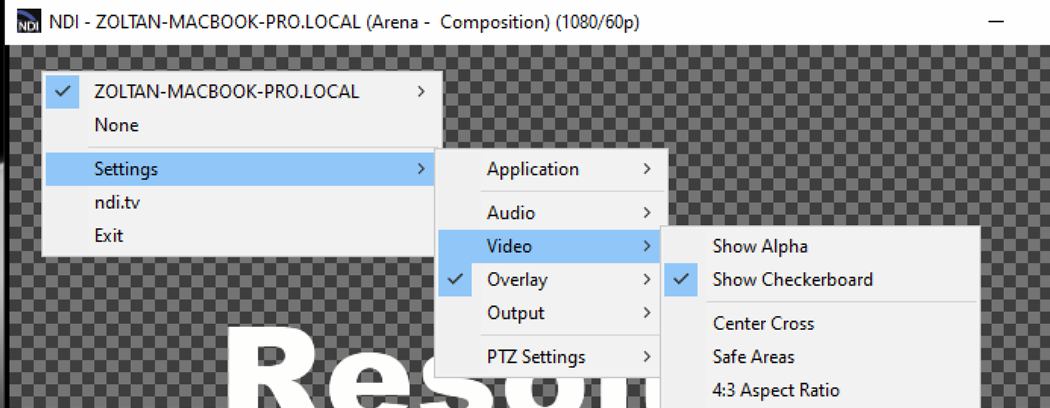Enable the Center Cross overlay
Image resolution: width=1050 pixels, height=408 pixels.
(x=763, y=324)
